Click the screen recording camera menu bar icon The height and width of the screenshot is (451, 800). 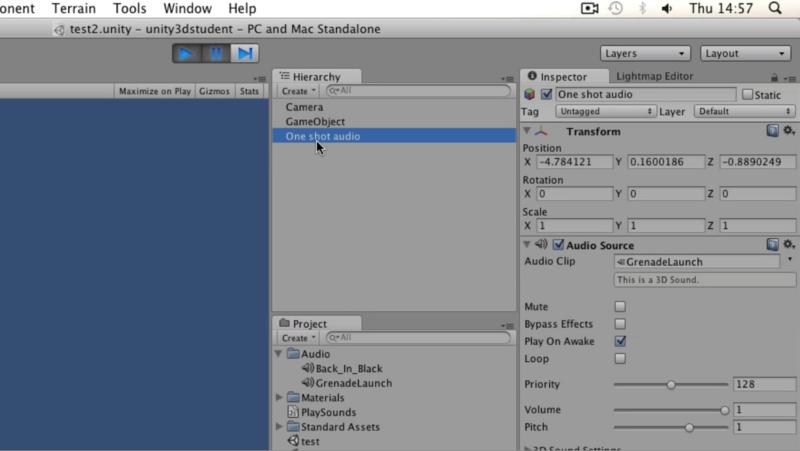(x=589, y=8)
